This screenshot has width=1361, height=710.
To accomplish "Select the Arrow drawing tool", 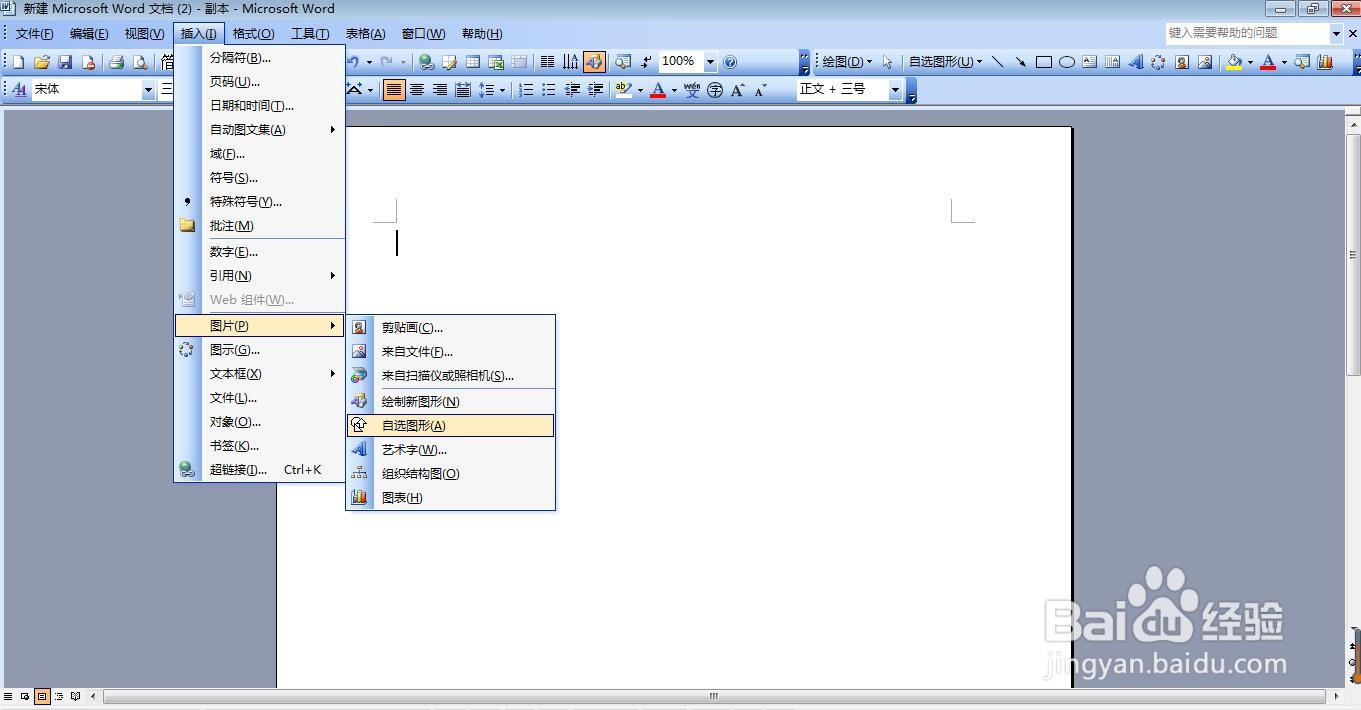I will [x=1020, y=62].
